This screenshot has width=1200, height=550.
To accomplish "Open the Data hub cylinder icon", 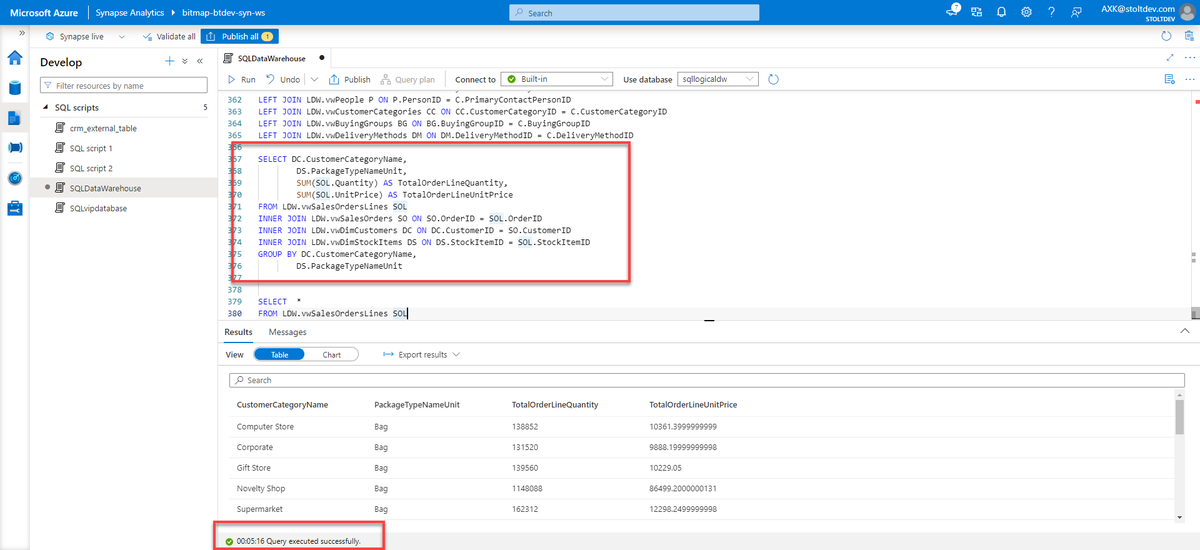I will coord(15,88).
